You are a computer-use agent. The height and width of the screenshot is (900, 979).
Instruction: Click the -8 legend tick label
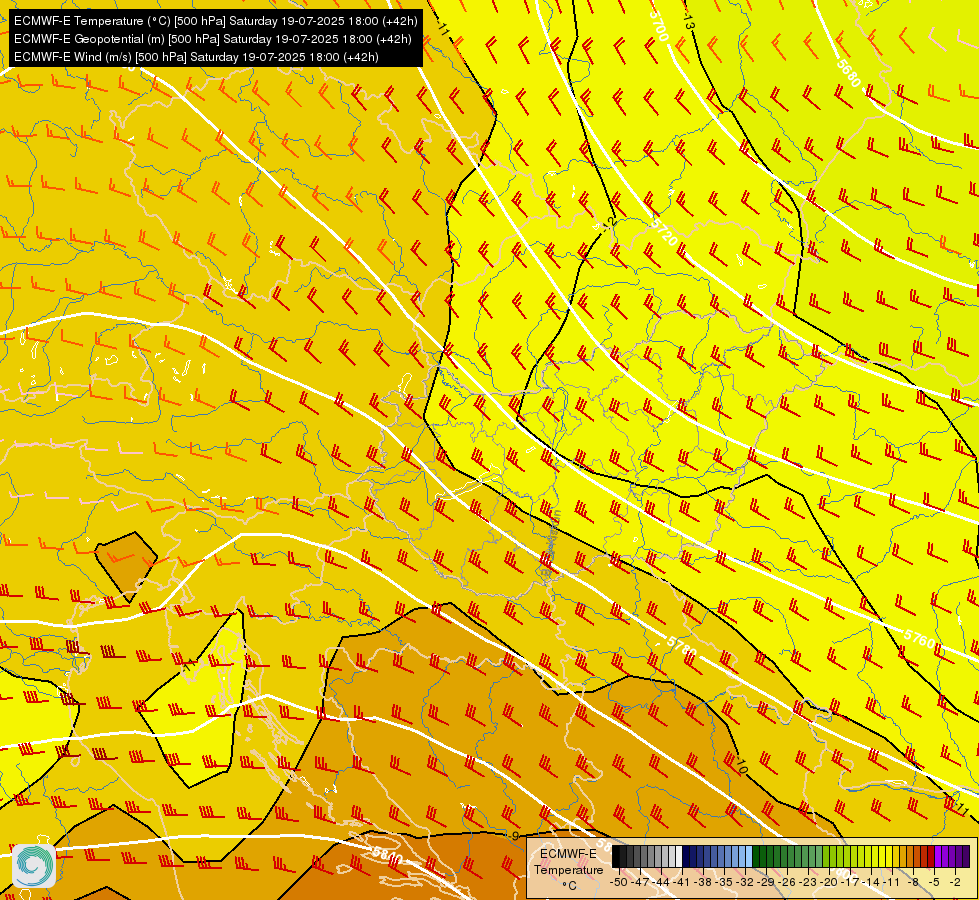(913, 882)
